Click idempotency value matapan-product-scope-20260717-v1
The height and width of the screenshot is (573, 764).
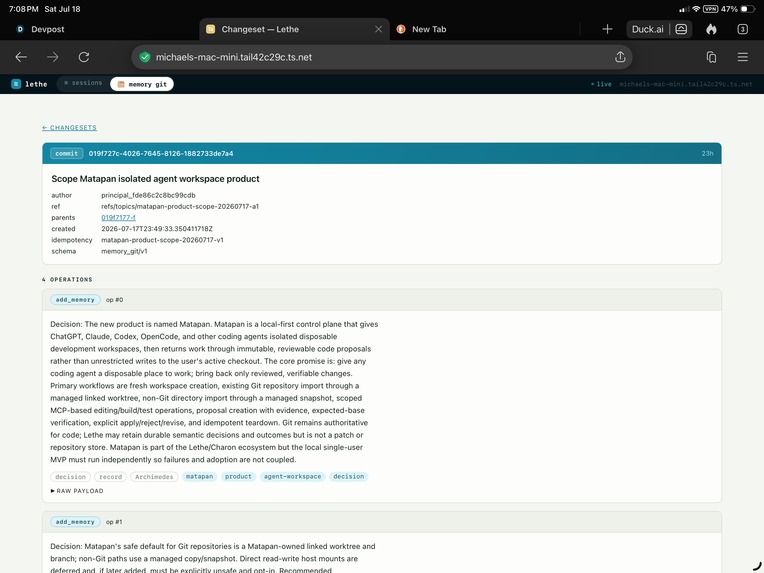tap(162, 240)
